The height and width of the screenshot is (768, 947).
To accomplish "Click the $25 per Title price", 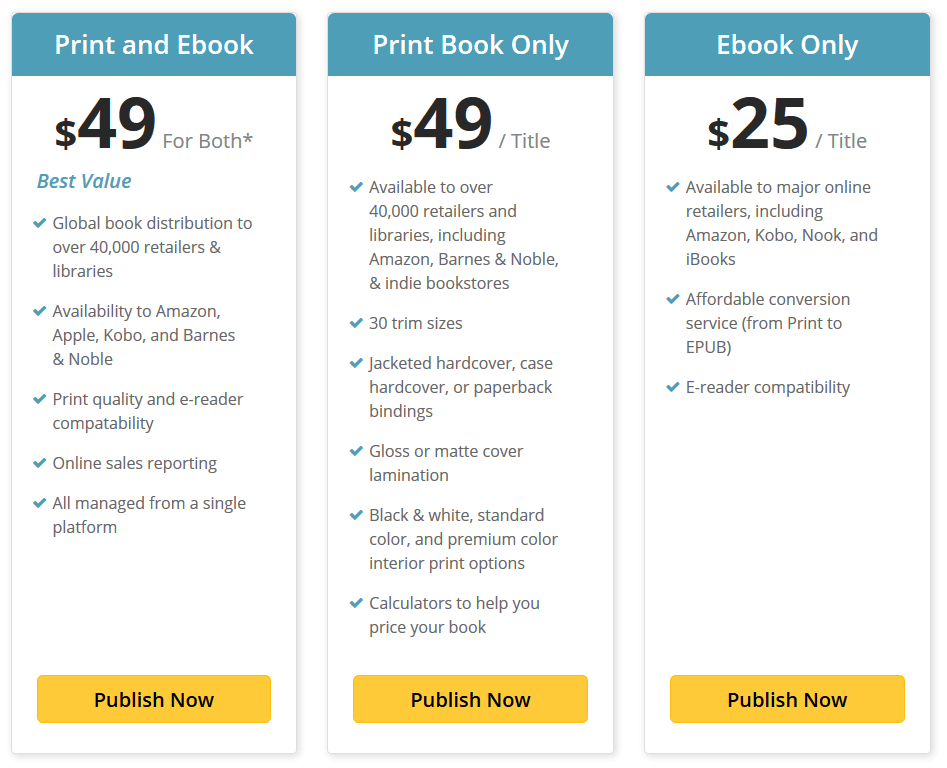I will (x=787, y=127).
